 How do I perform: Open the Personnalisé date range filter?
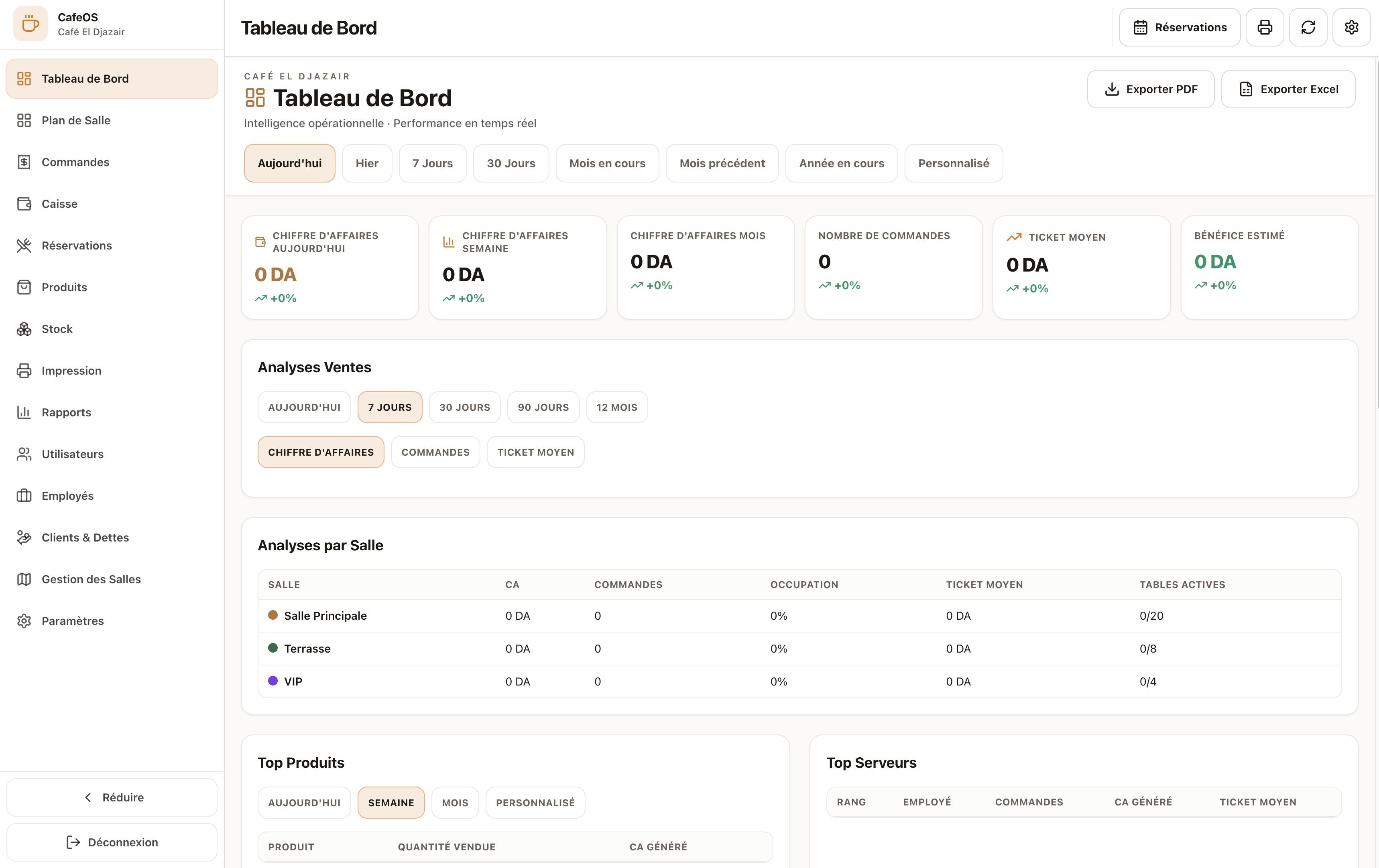tap(954, 163)
